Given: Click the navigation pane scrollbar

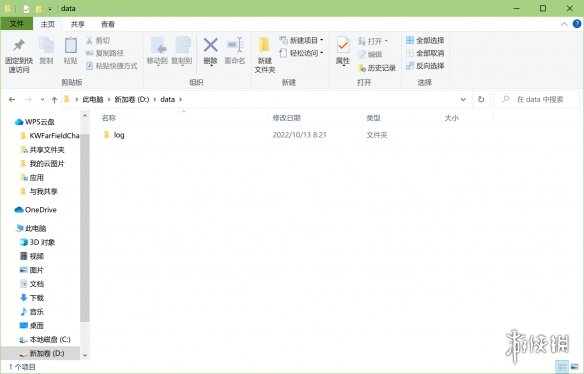Looking at the screenshot, I should click(85, 227).
